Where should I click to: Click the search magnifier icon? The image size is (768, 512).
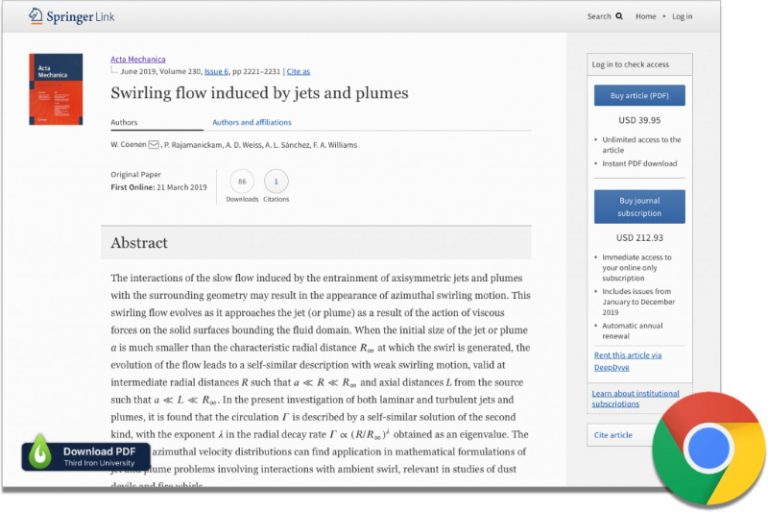click(619, 16)
